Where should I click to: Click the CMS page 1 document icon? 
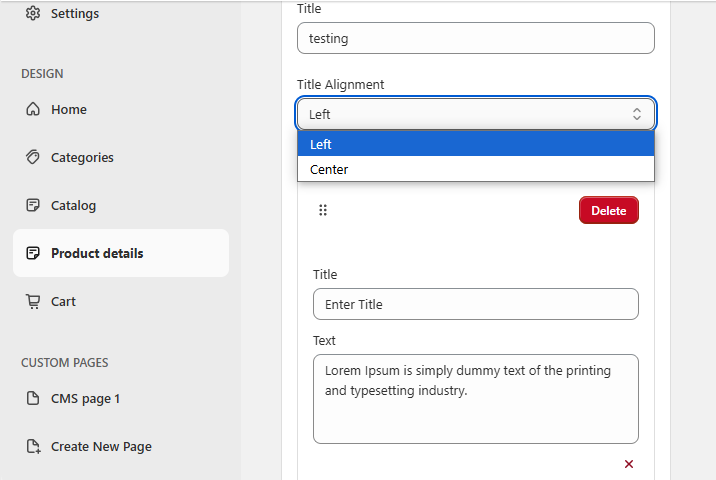(33, 398)
